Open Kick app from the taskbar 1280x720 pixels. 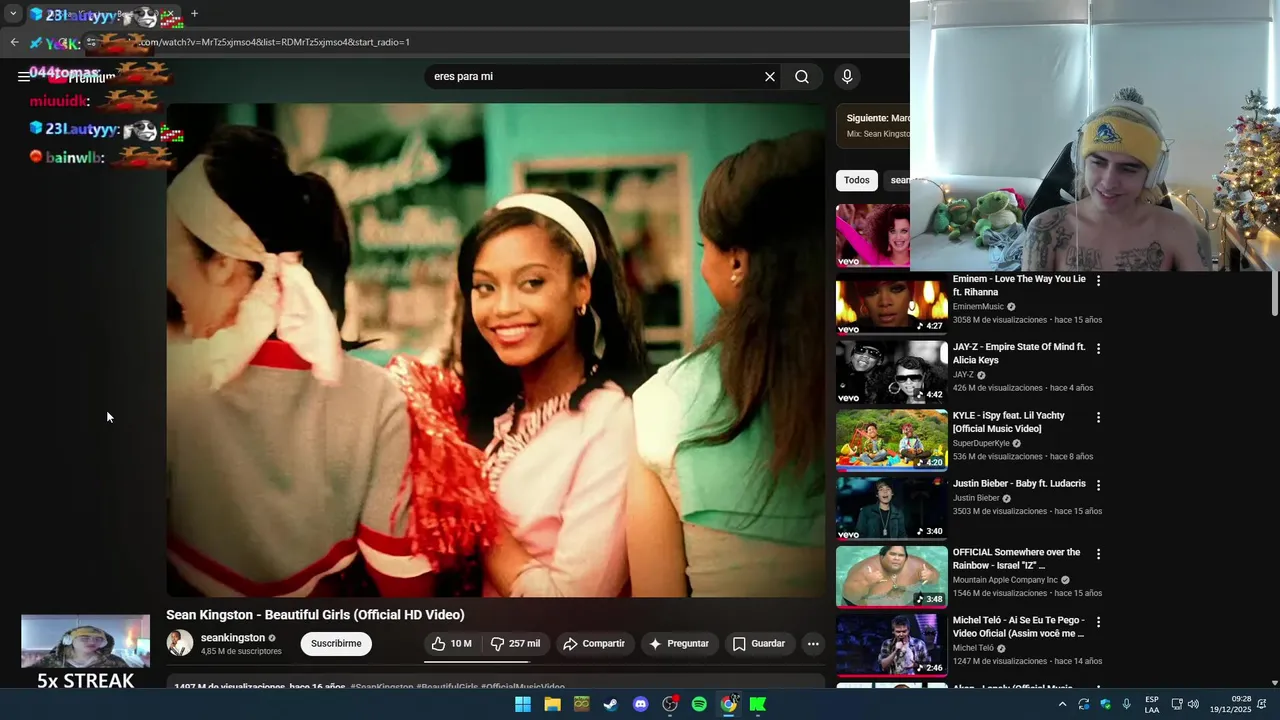[x=758, y=704]
